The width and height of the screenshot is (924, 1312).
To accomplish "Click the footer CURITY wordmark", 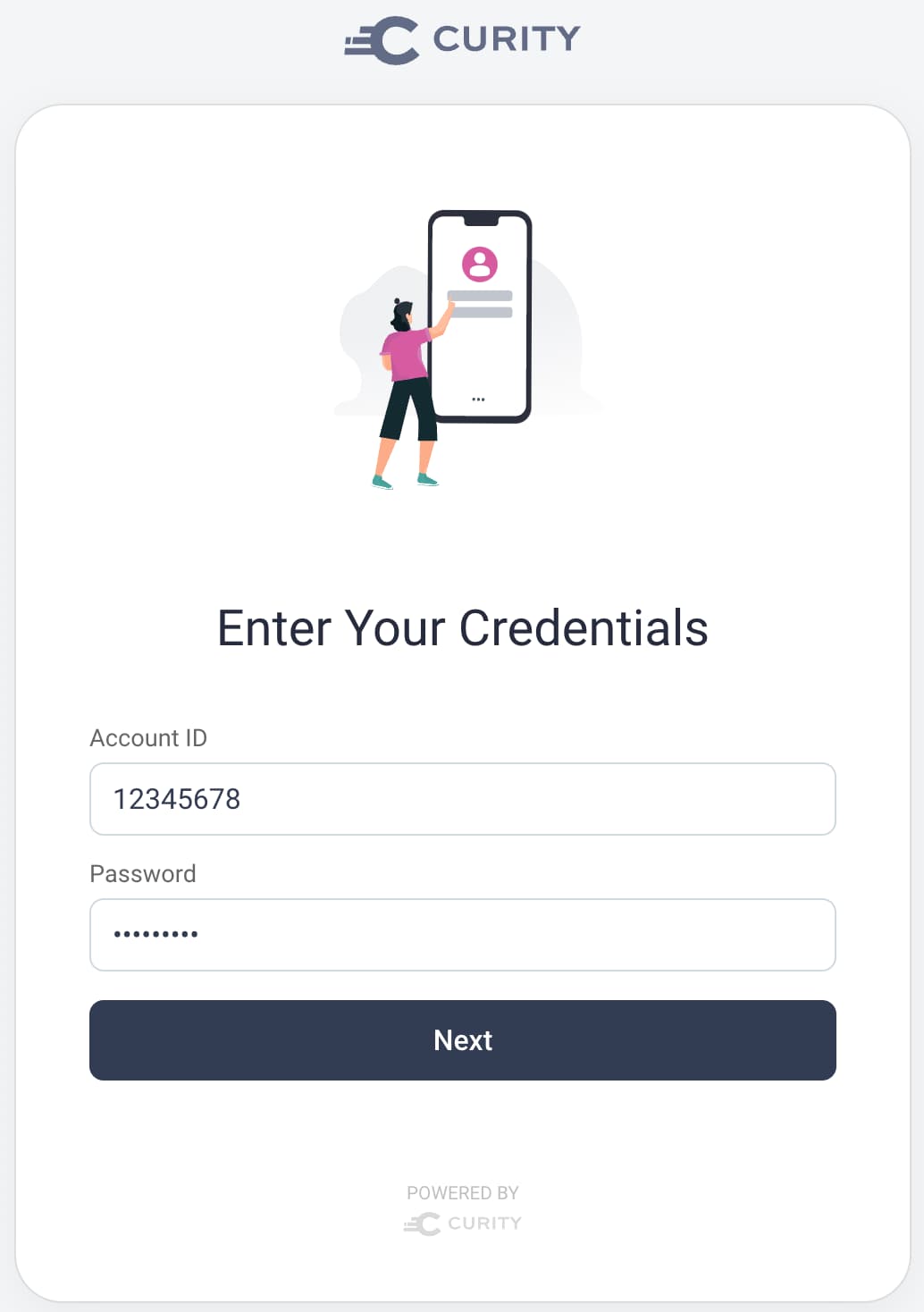I will [484, 1224].
